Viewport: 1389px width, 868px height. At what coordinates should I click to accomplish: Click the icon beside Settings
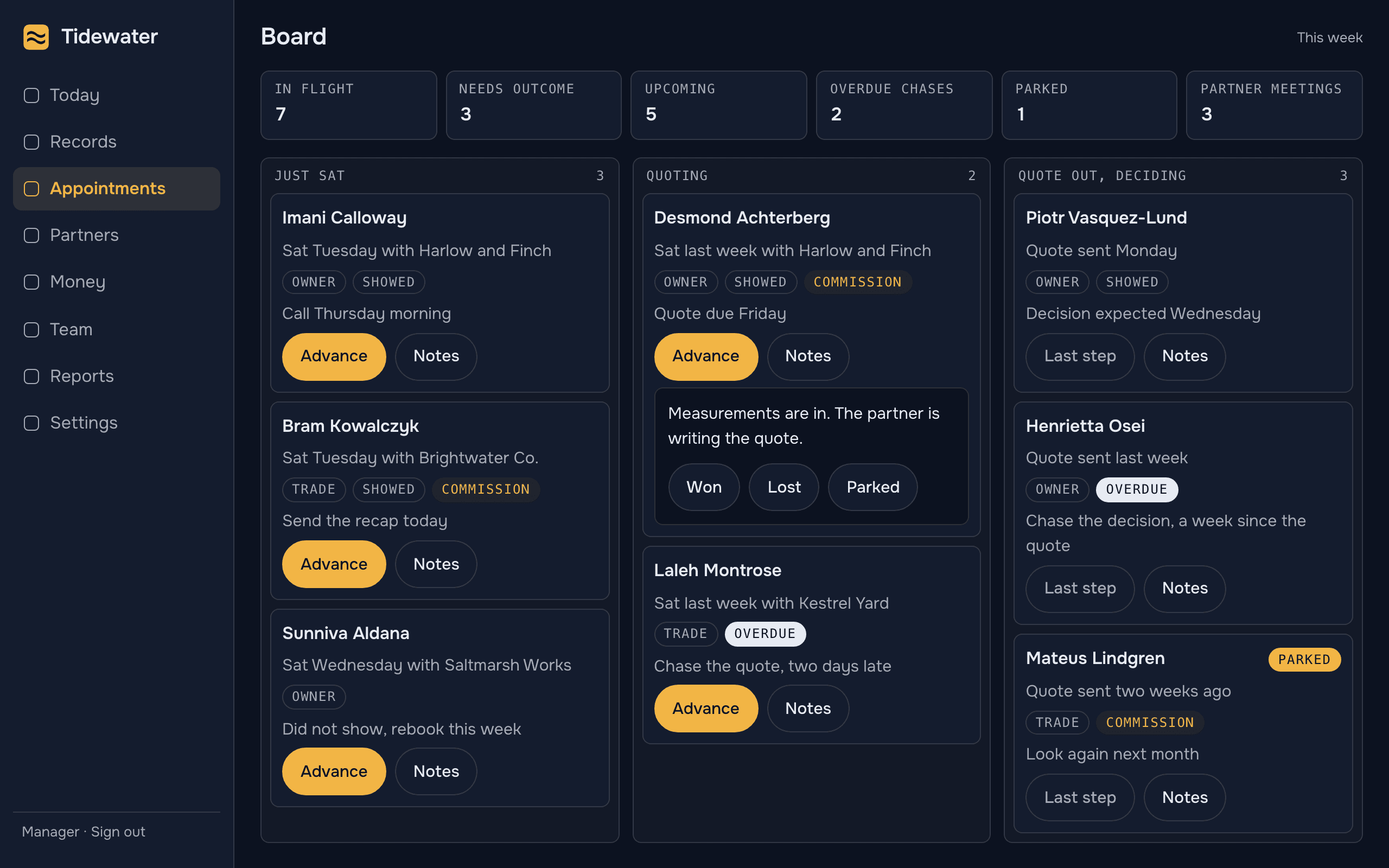pyautogui.click(x=31, y=423)
